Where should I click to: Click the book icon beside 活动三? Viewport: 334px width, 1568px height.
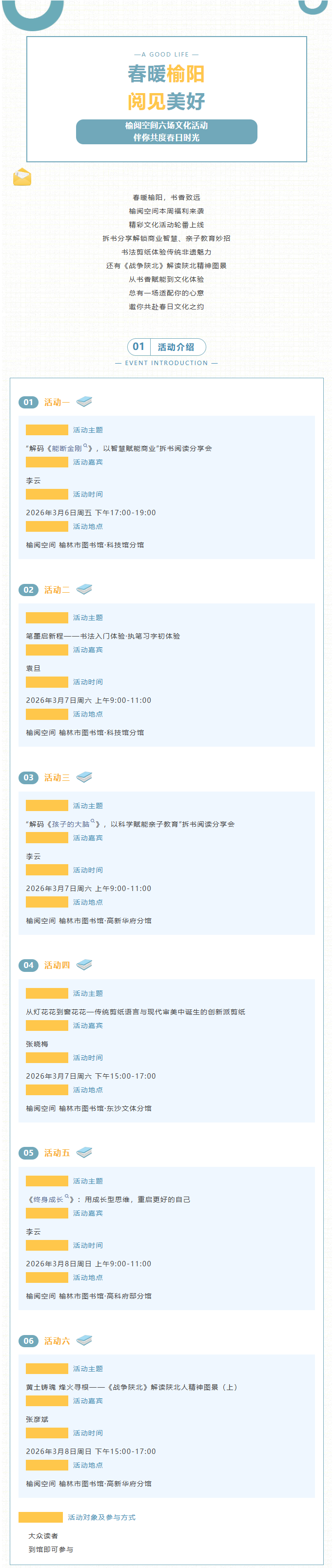point(84,777)
